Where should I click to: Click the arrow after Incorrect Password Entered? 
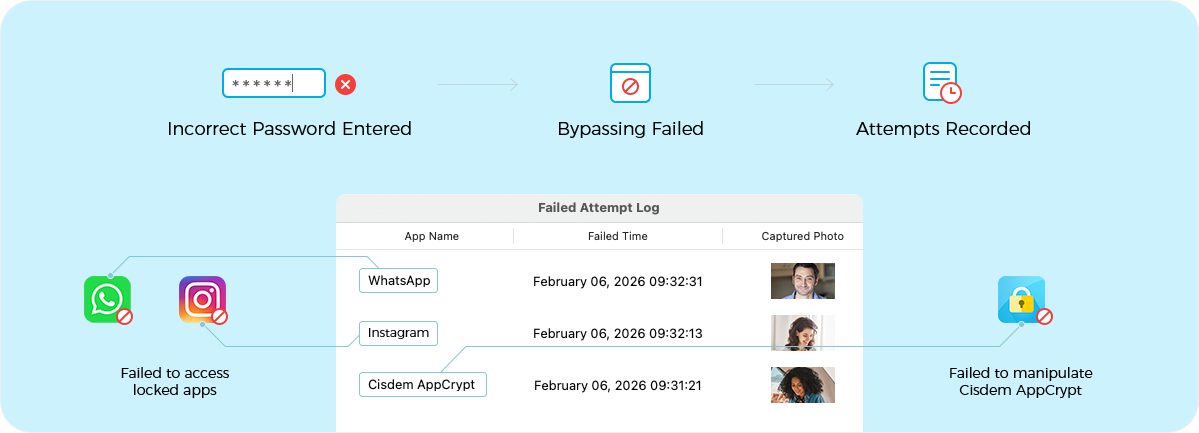pos(478,85)
